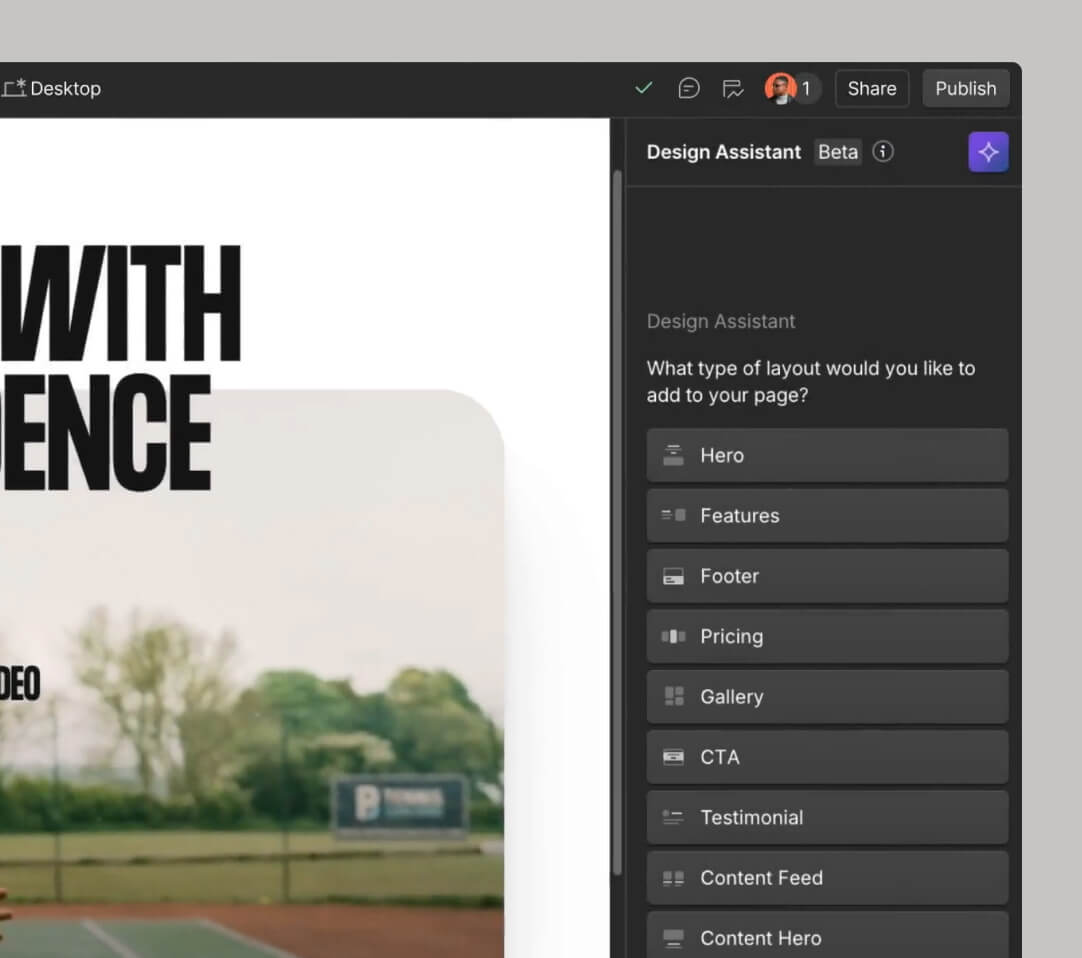Click the Desktop breakpoint icon
Viewport: 1082px width, 958px height.
[14, 88]
